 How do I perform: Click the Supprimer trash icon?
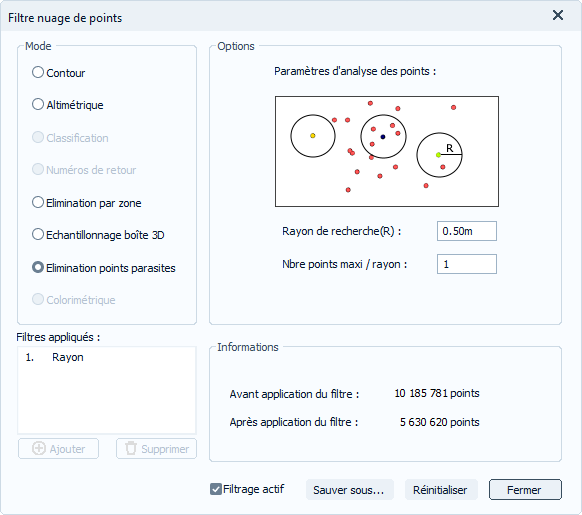131,449
